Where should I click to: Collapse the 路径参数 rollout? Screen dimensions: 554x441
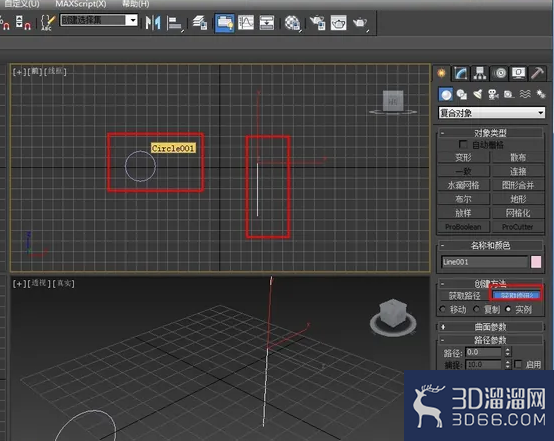[x=490, y=340]
